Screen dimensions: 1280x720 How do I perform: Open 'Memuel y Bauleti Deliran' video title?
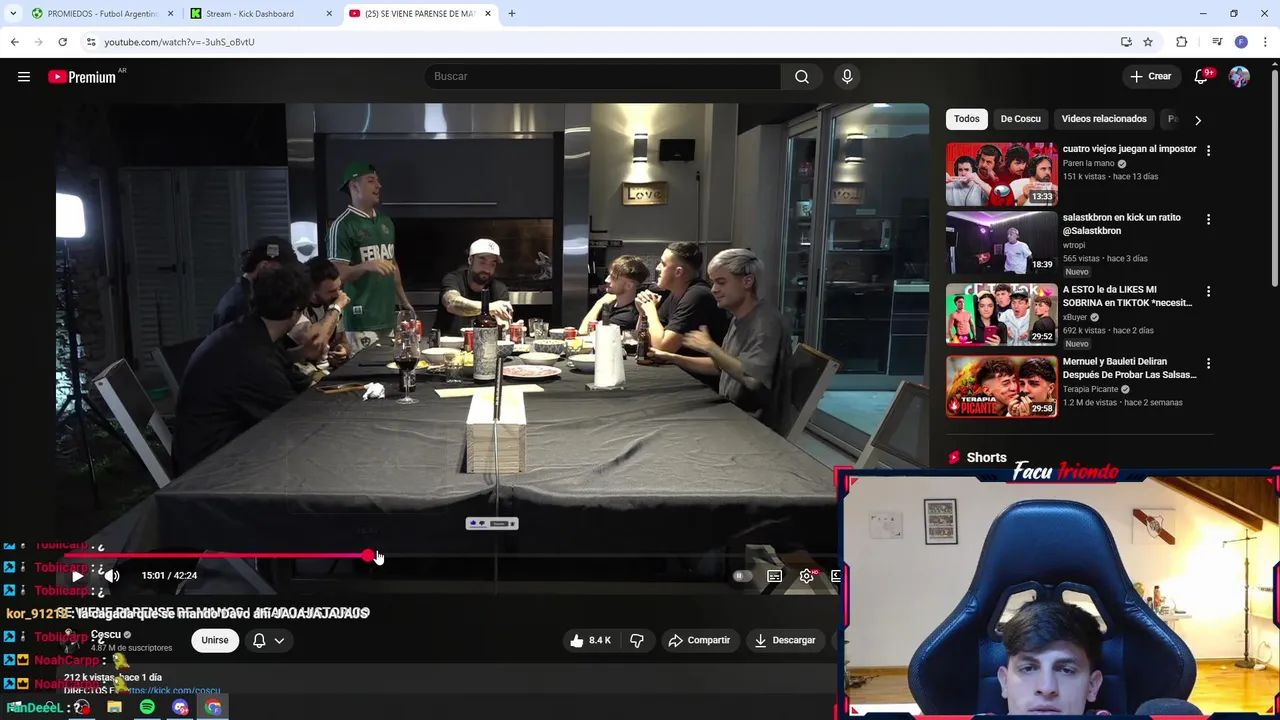[x=1129, y=368]
